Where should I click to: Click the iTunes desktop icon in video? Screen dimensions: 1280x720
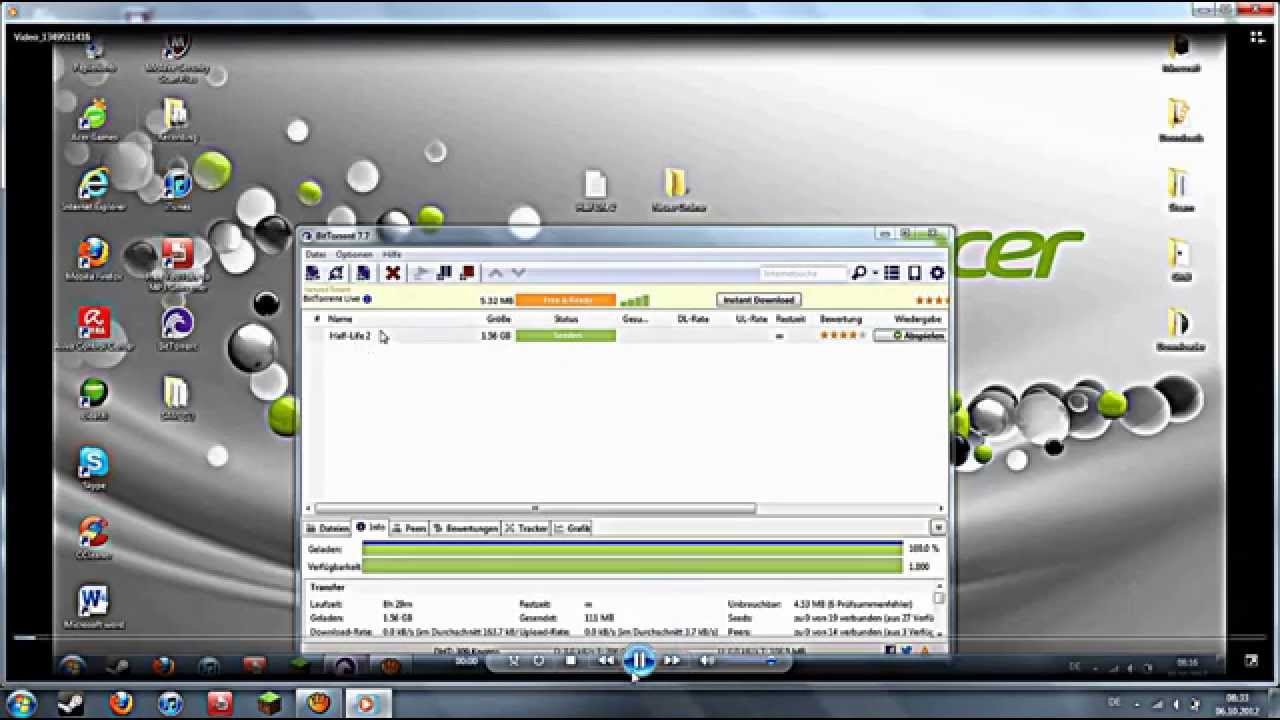point(177,189)
